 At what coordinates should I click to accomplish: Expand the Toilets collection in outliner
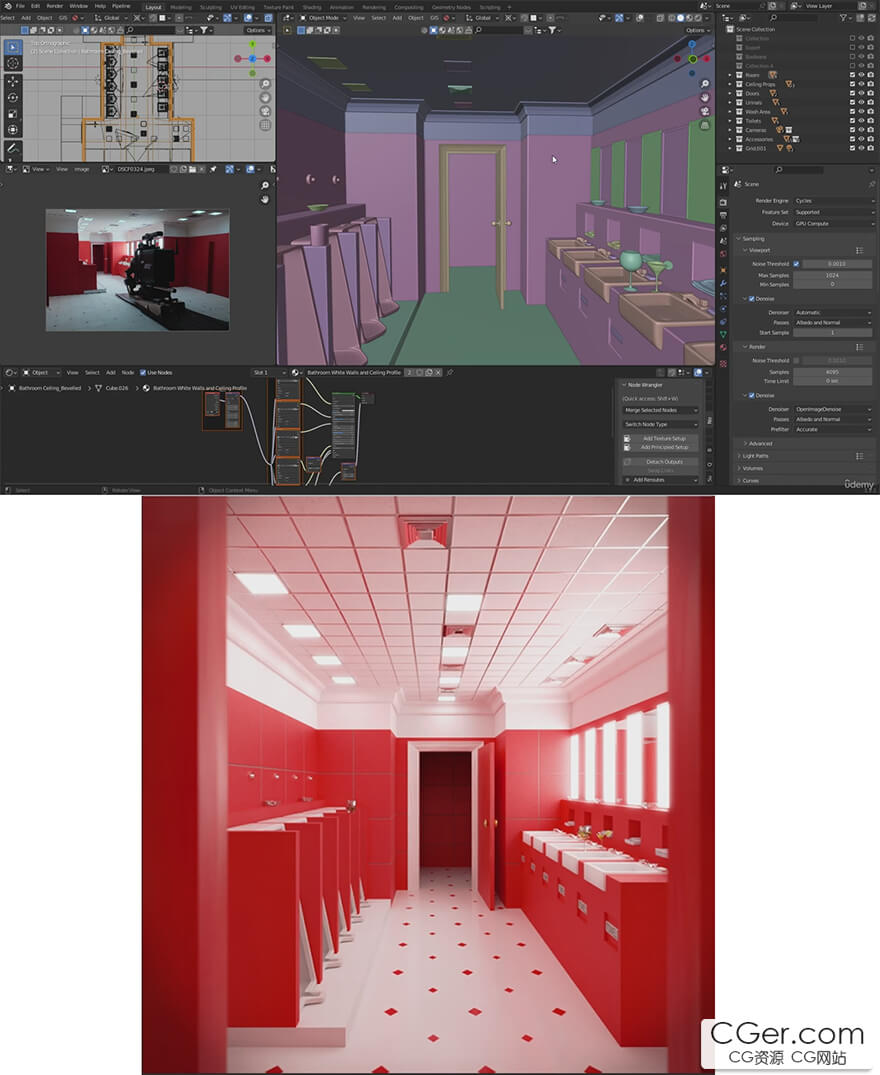point(730,121)
